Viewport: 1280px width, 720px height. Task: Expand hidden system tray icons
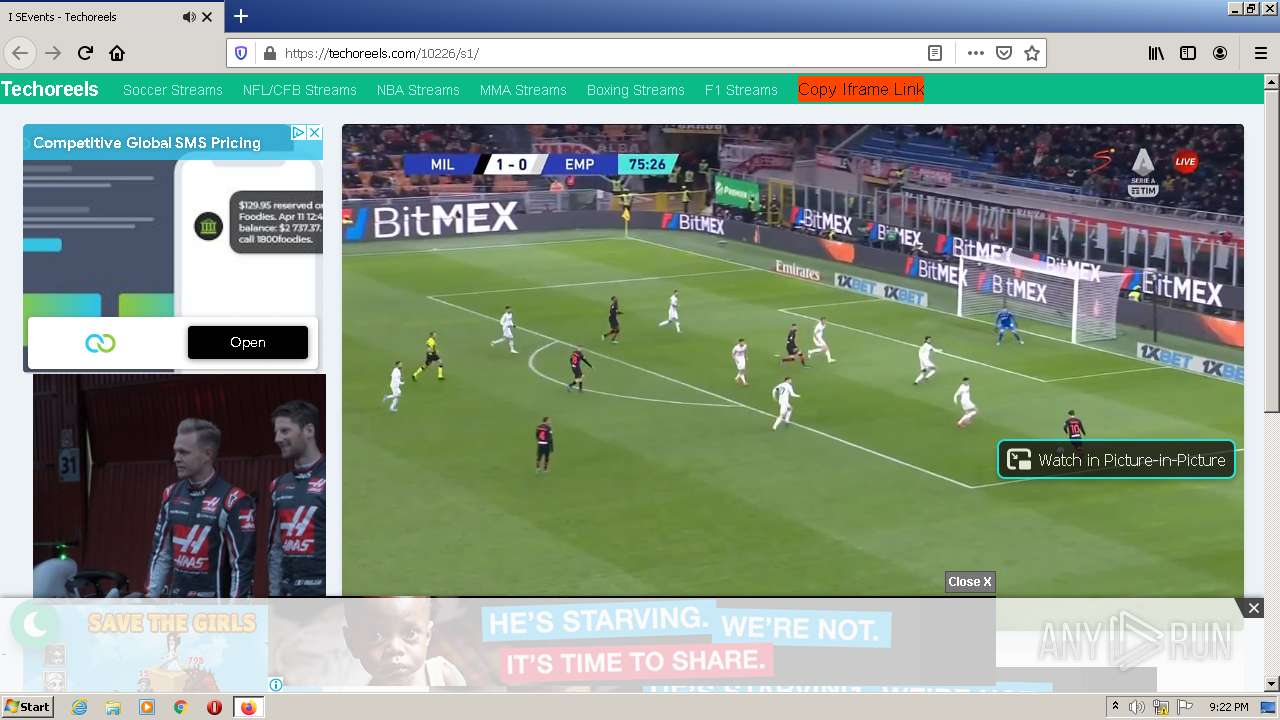[x=1116, y=707]
